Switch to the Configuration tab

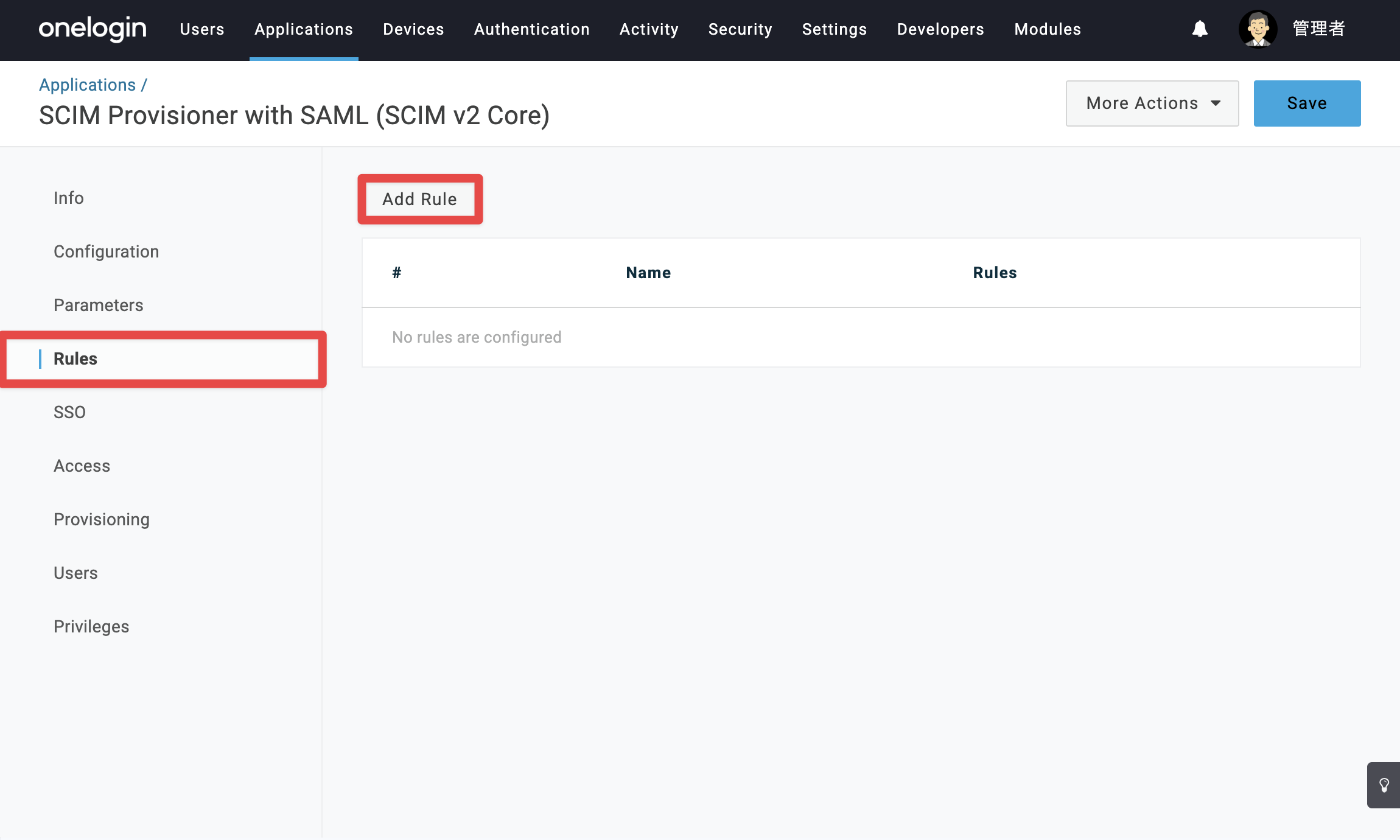(x=106, y=251)
